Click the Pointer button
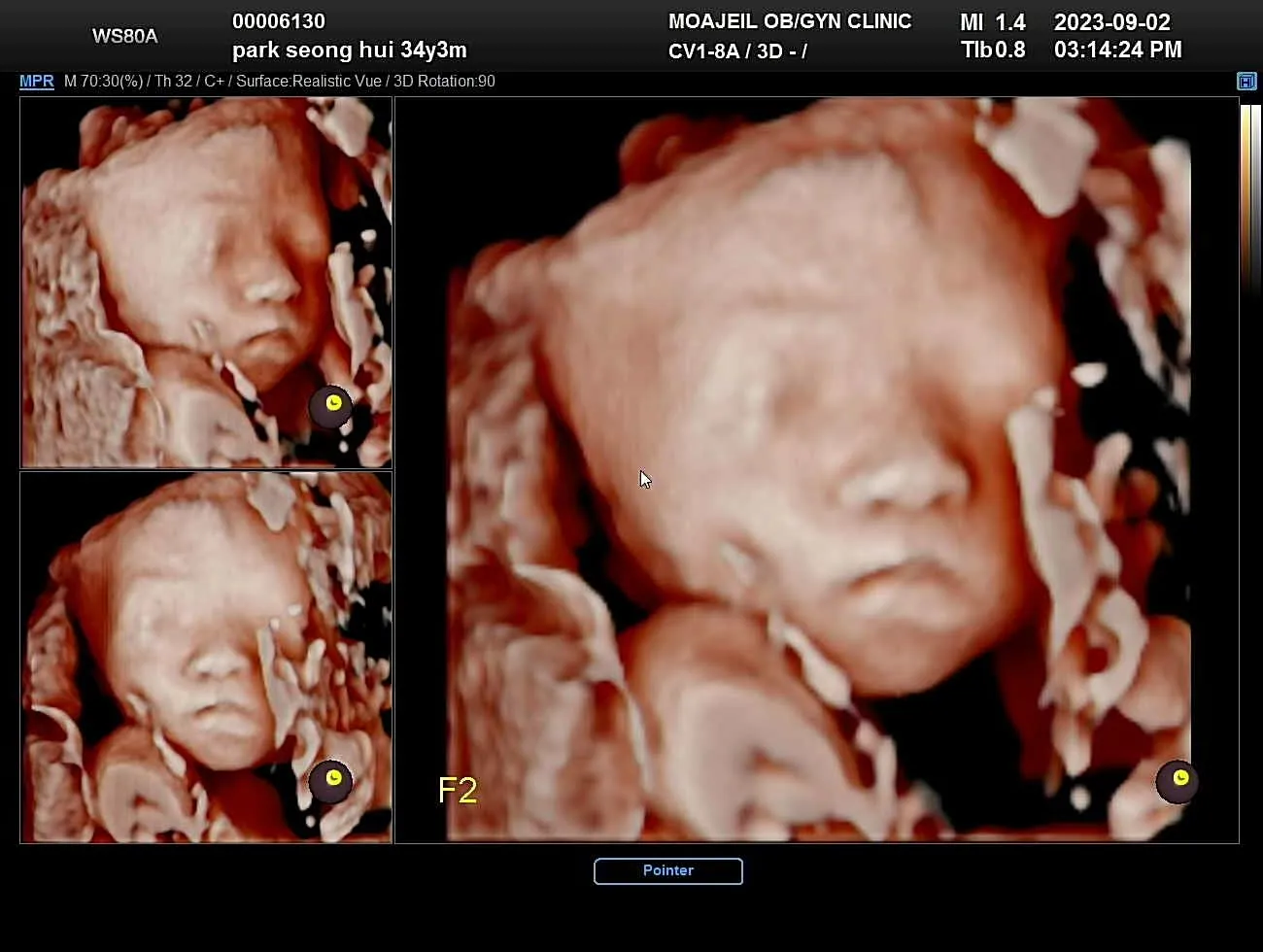The width and height of the screenshot is (1263, 952). 668,871
